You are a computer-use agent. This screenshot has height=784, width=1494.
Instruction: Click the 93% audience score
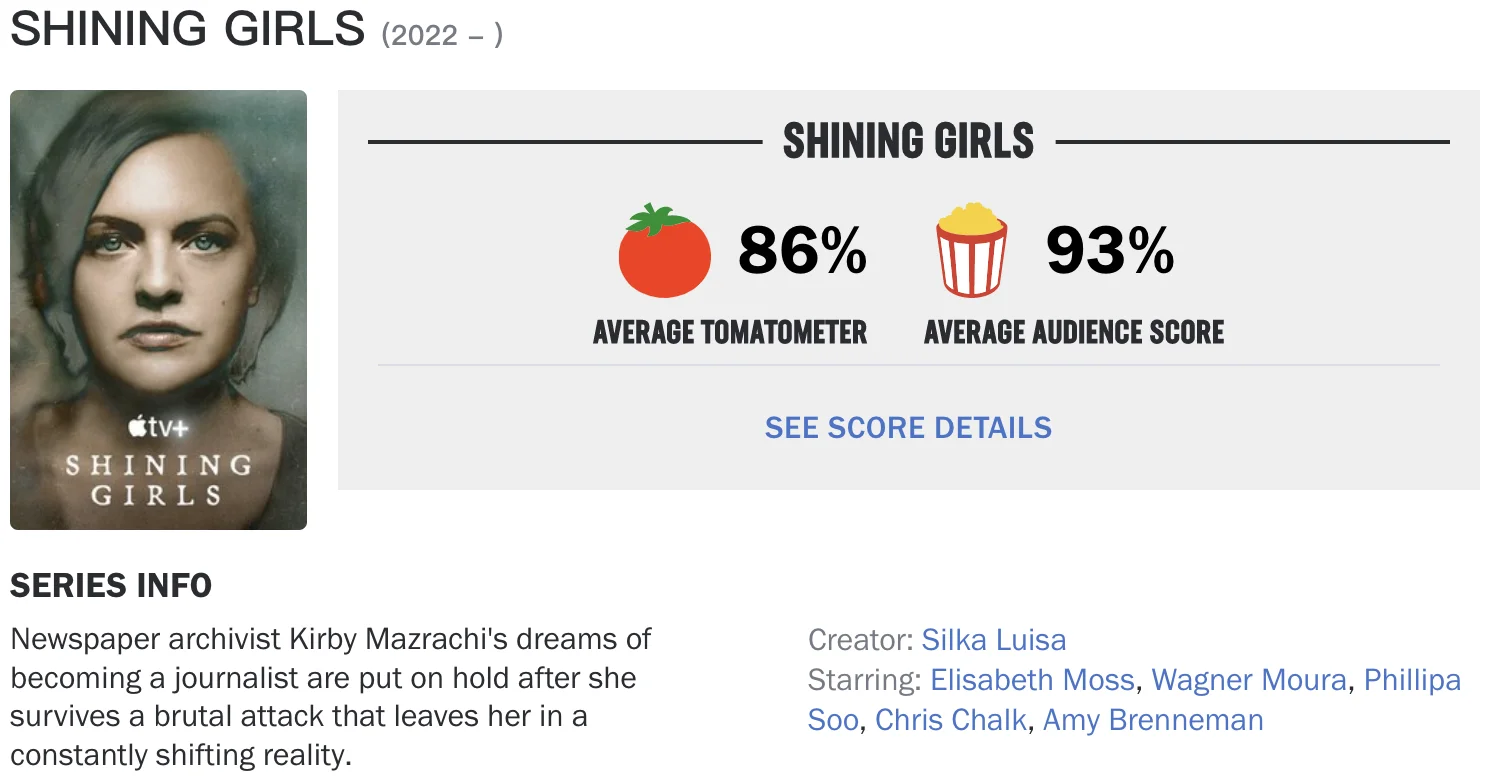[x=1110, y=250]
